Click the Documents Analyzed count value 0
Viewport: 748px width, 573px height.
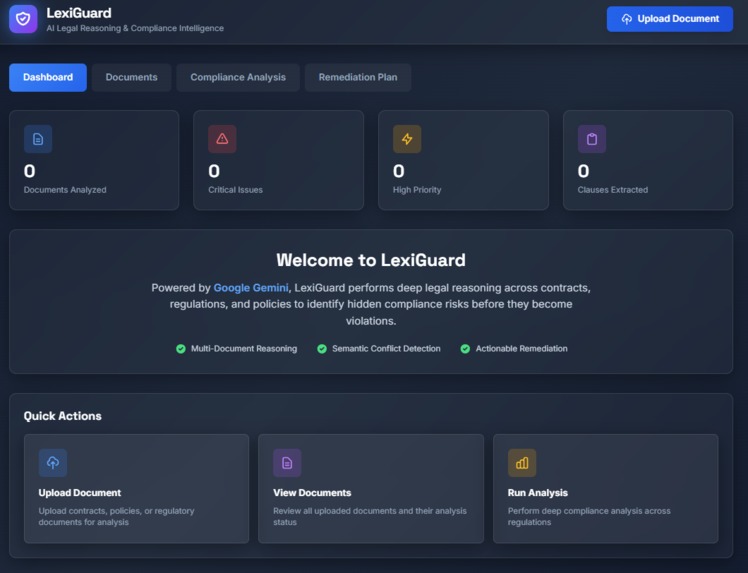coord(30,171)
